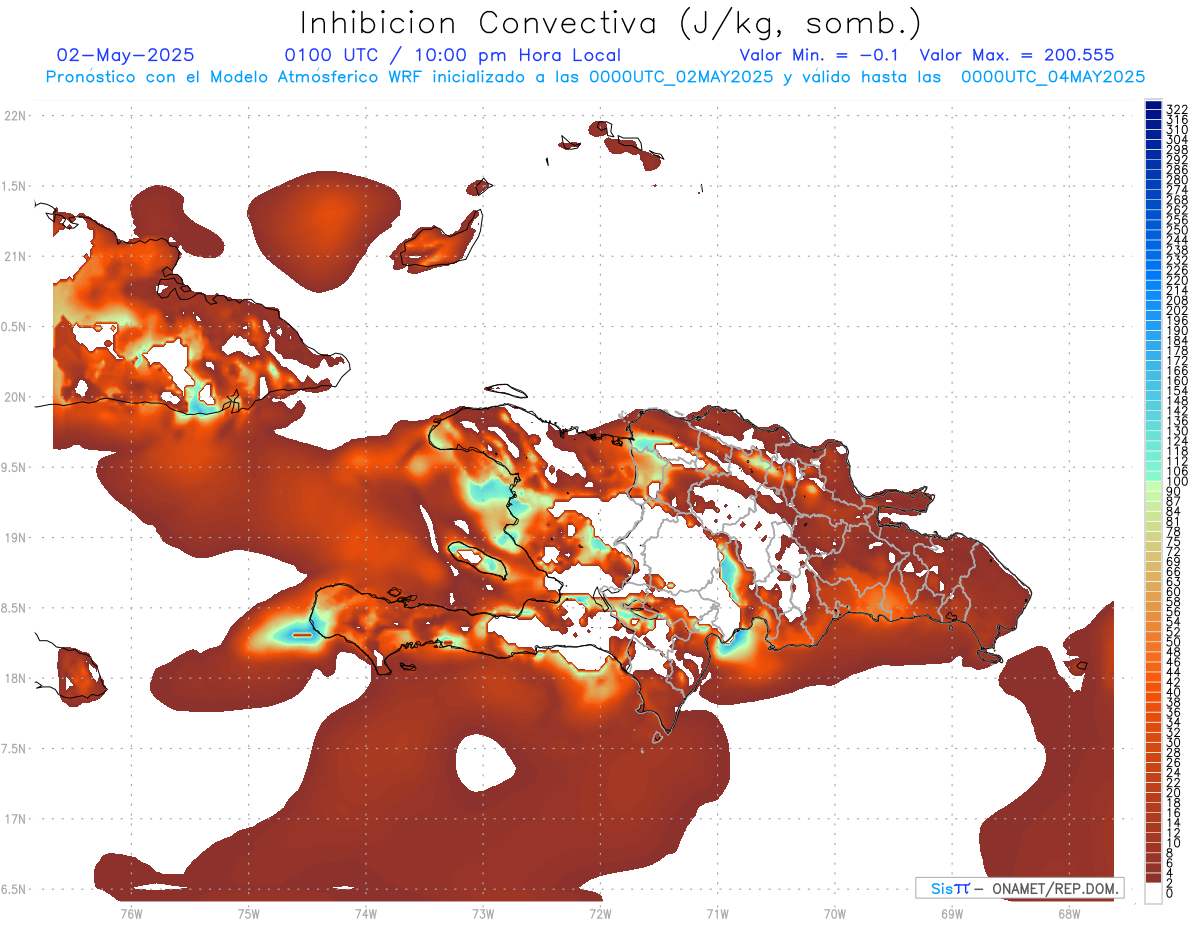
Task: Click the "20N" latitude label
Action: (14, 397)
